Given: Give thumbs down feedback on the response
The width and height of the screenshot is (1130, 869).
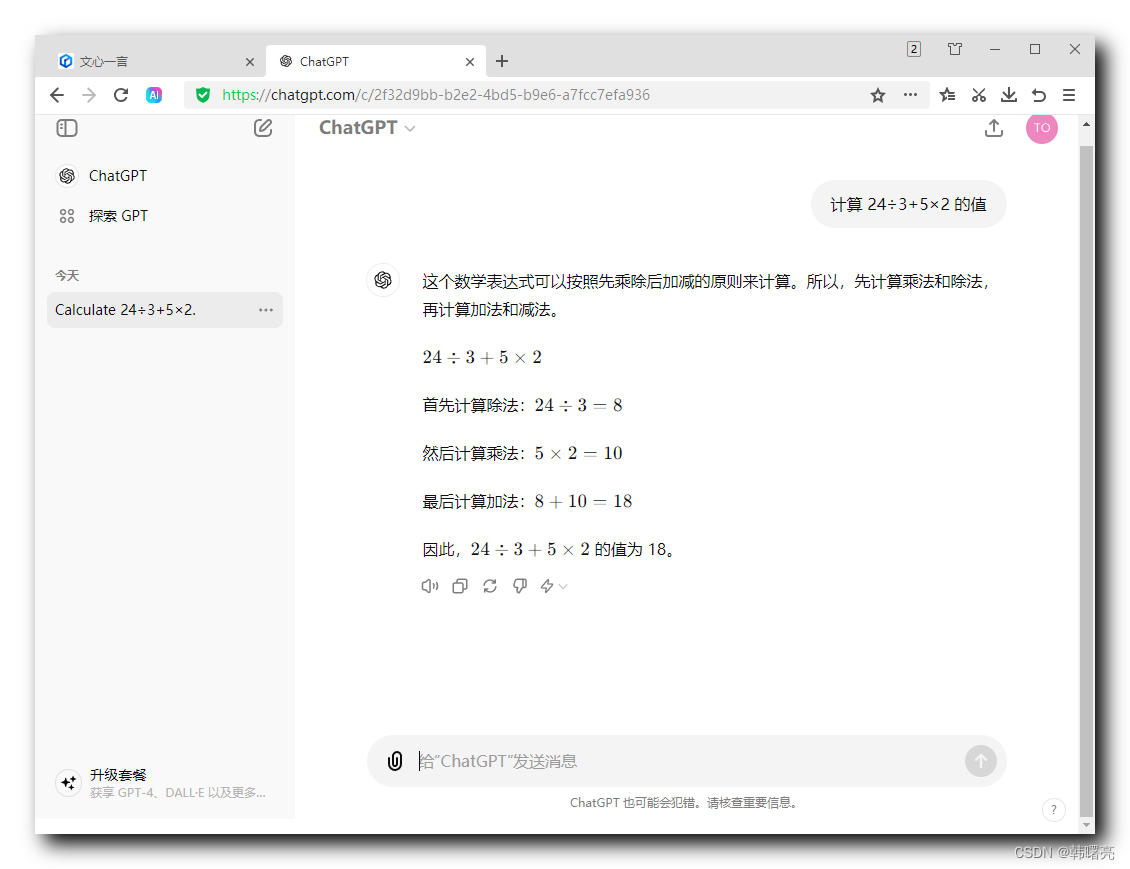Looking at the screenshot, I should pos(520,586).
